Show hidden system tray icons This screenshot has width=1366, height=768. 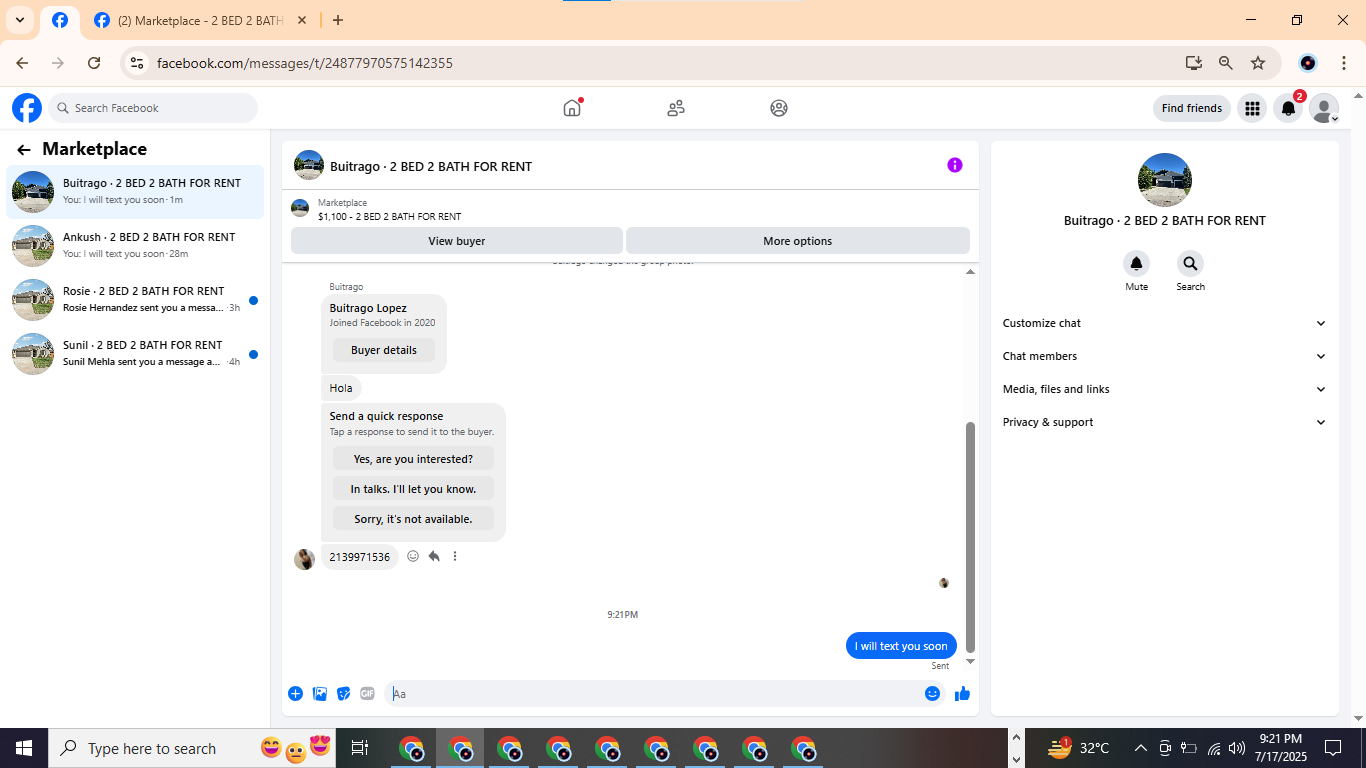click(1140, 748)
